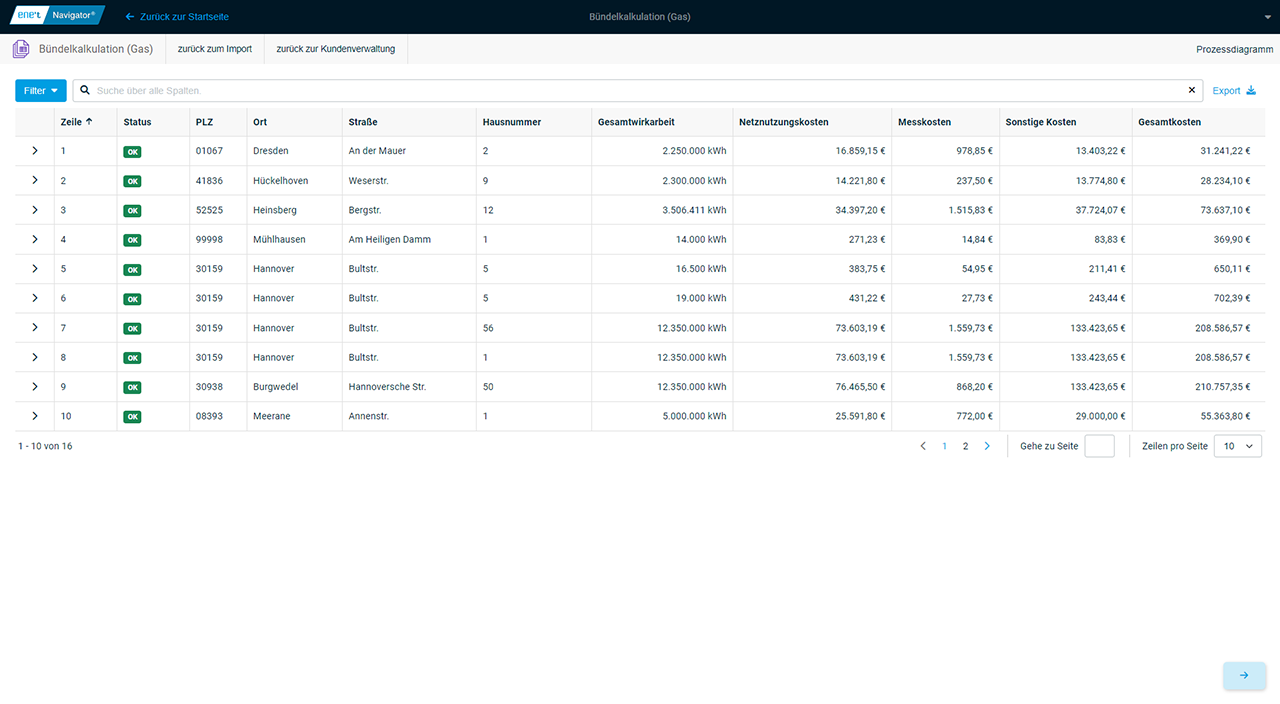This screenshot has width=1280, height=704.
Task: Open the Prozessdiagramm link
Action: tap(1234, 49)
